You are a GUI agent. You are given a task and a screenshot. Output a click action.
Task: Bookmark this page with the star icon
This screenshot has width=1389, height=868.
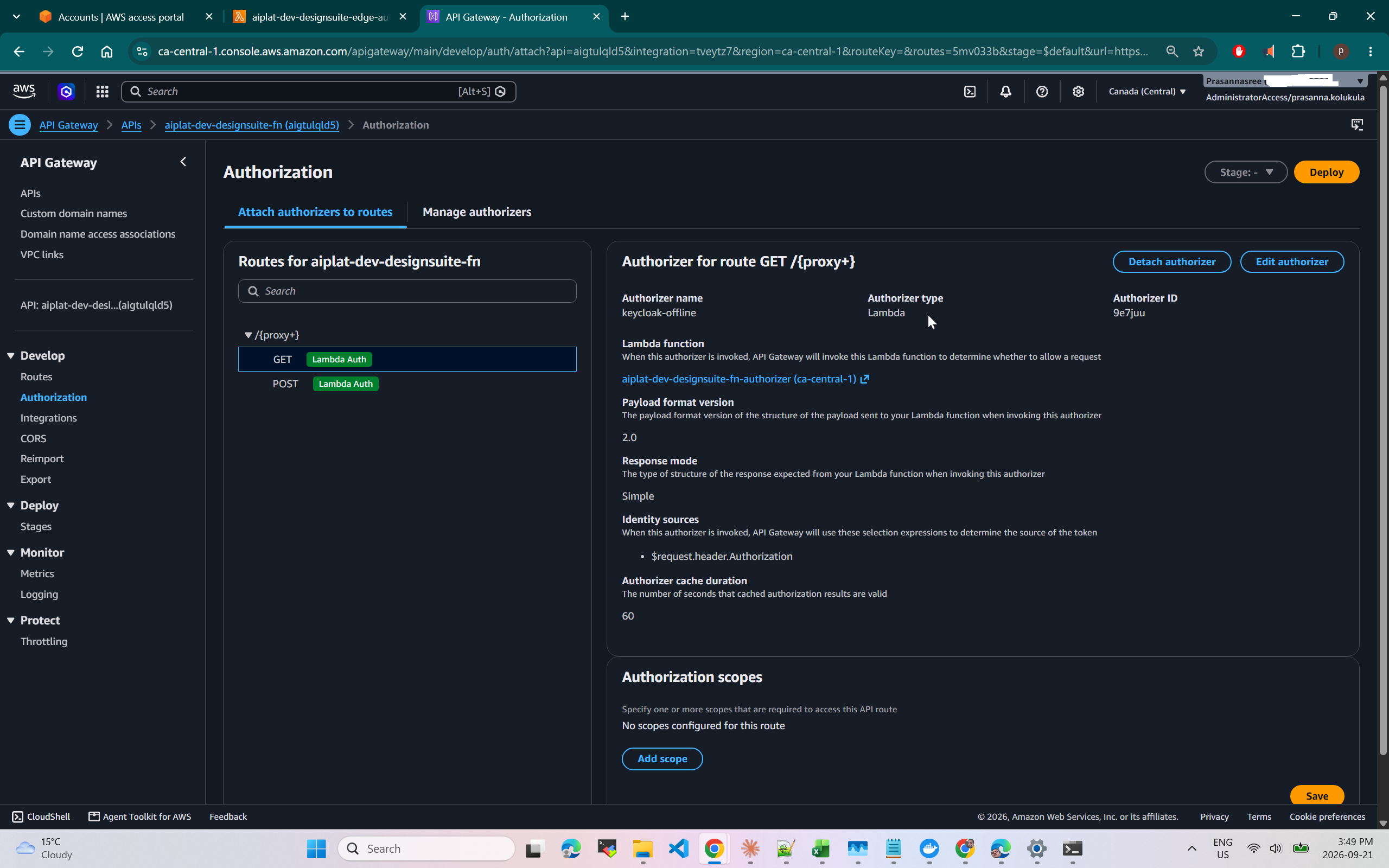(1199, 51)
